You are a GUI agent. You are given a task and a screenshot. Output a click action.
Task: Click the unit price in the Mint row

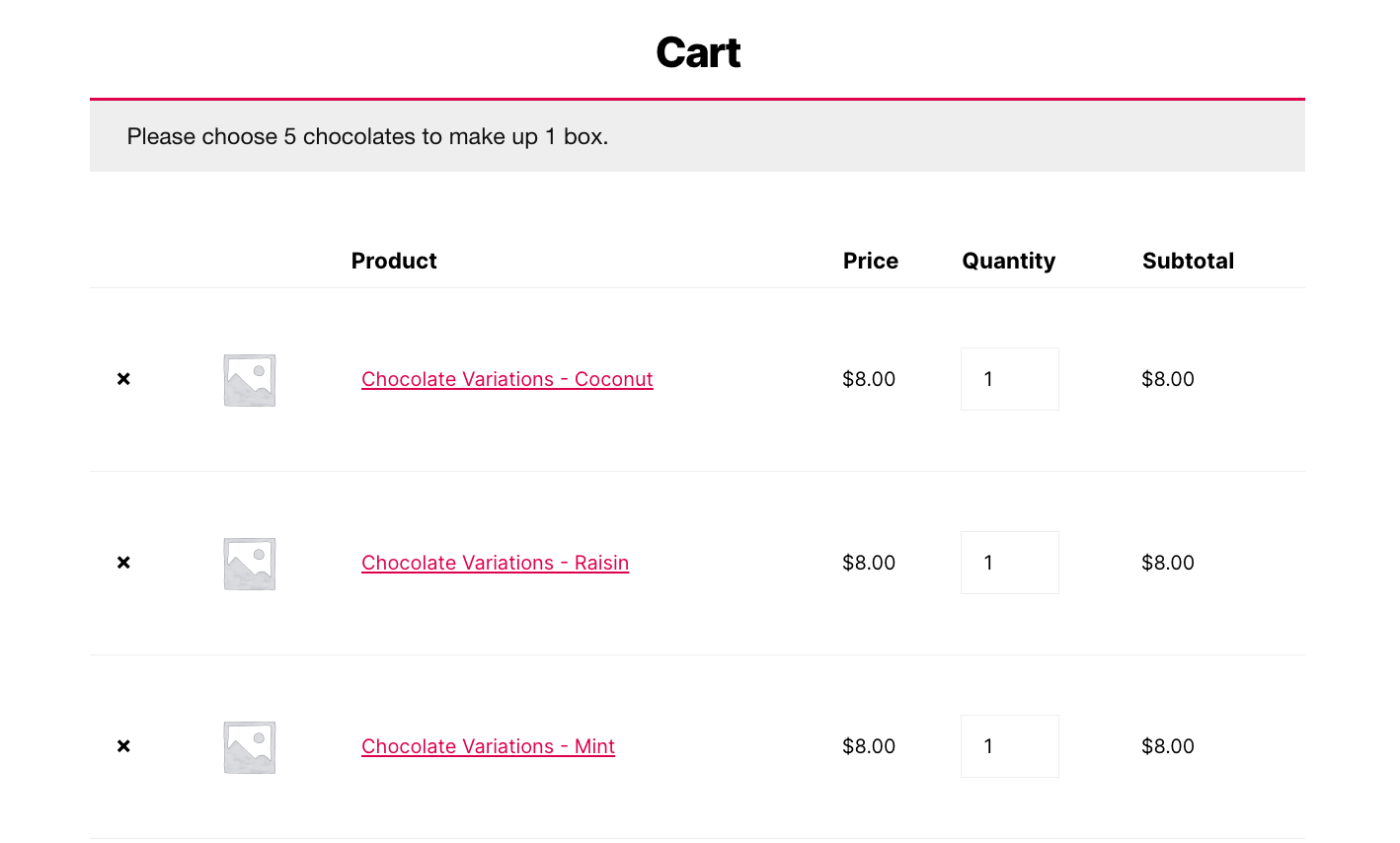[868, 746]
